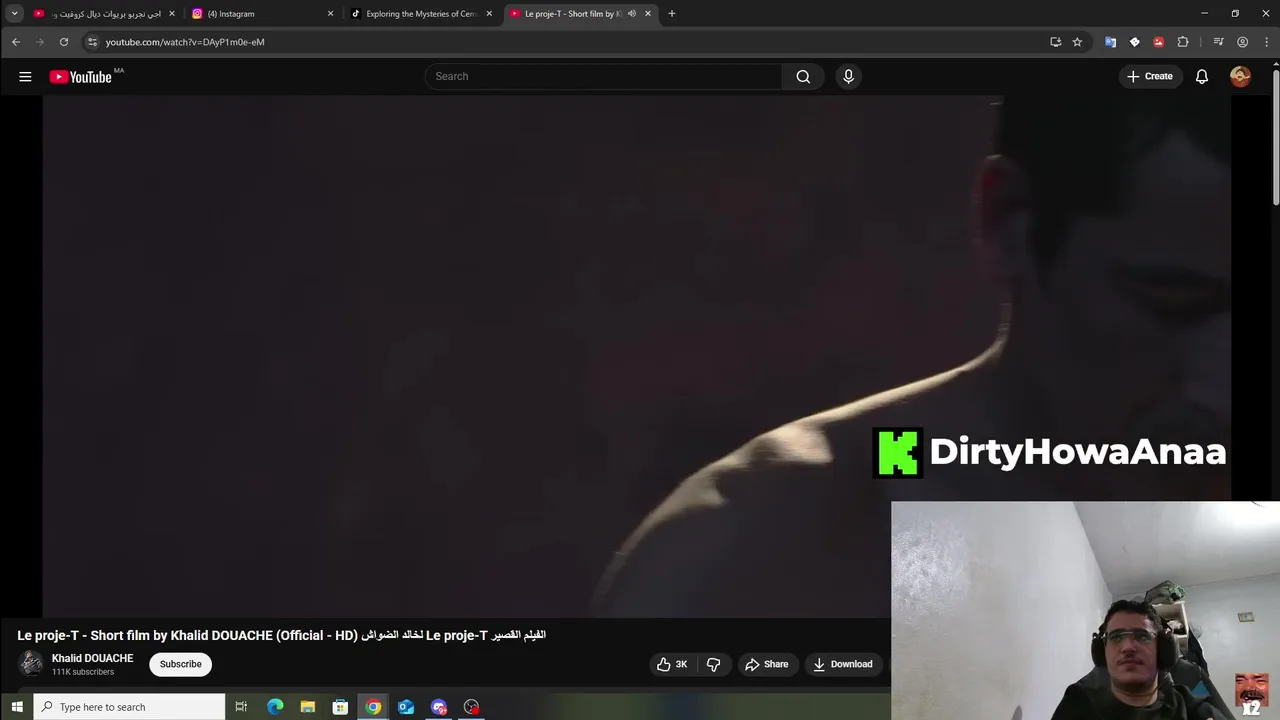
Task: Click the install app icon in address bar
Action: click(x=1055, y=42)
